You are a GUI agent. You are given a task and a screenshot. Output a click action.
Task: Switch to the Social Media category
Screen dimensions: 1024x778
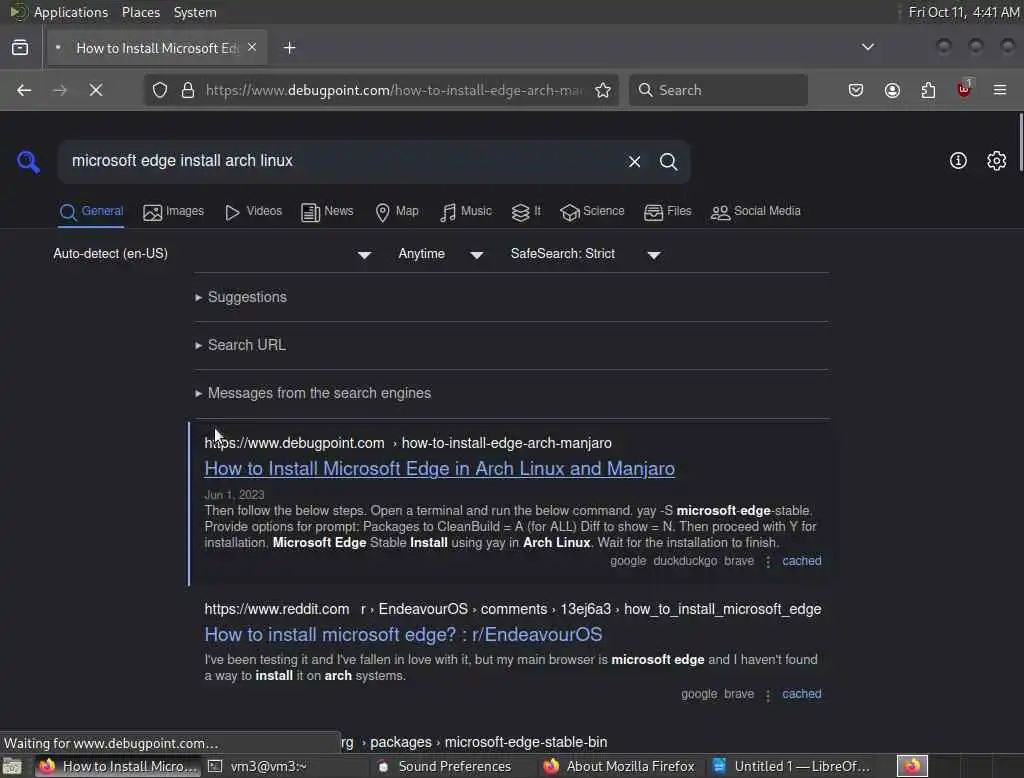[756, 212]
